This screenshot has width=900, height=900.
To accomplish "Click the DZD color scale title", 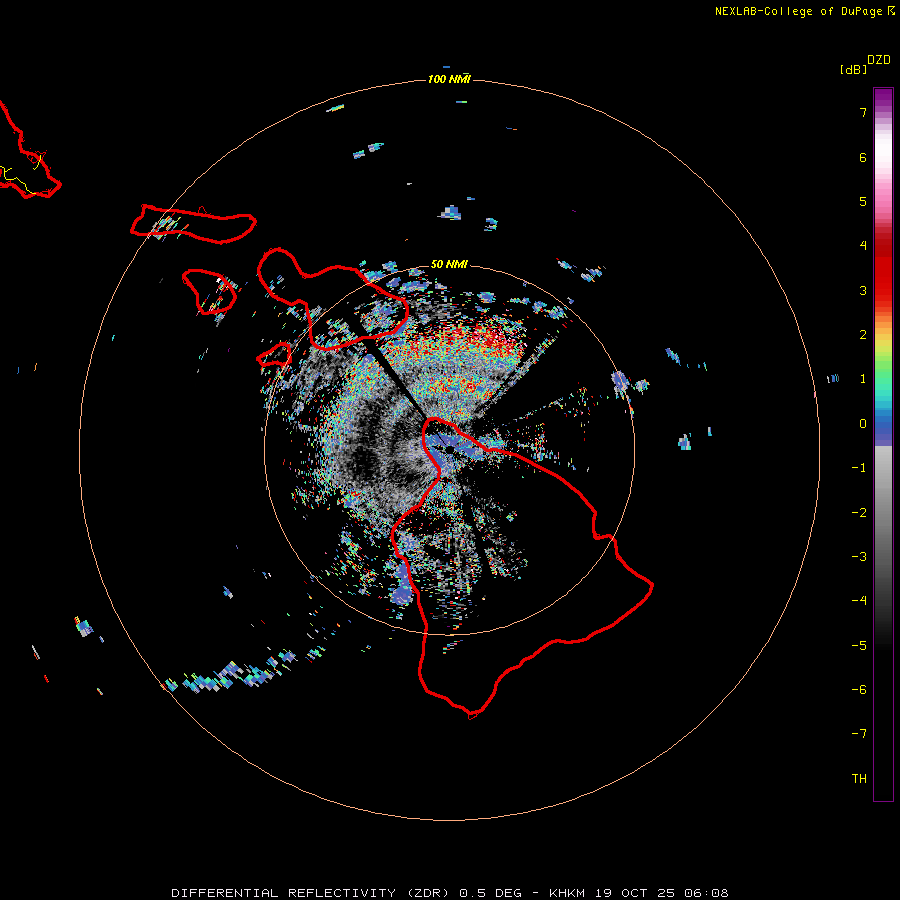I will (x=879, y=60).
